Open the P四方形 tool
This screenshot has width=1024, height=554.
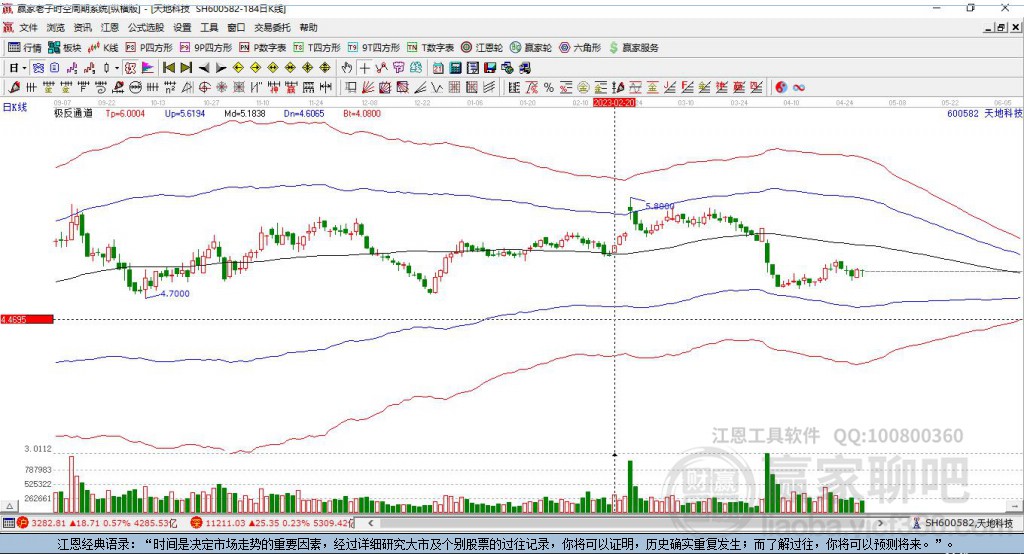[x=149, y=48]
